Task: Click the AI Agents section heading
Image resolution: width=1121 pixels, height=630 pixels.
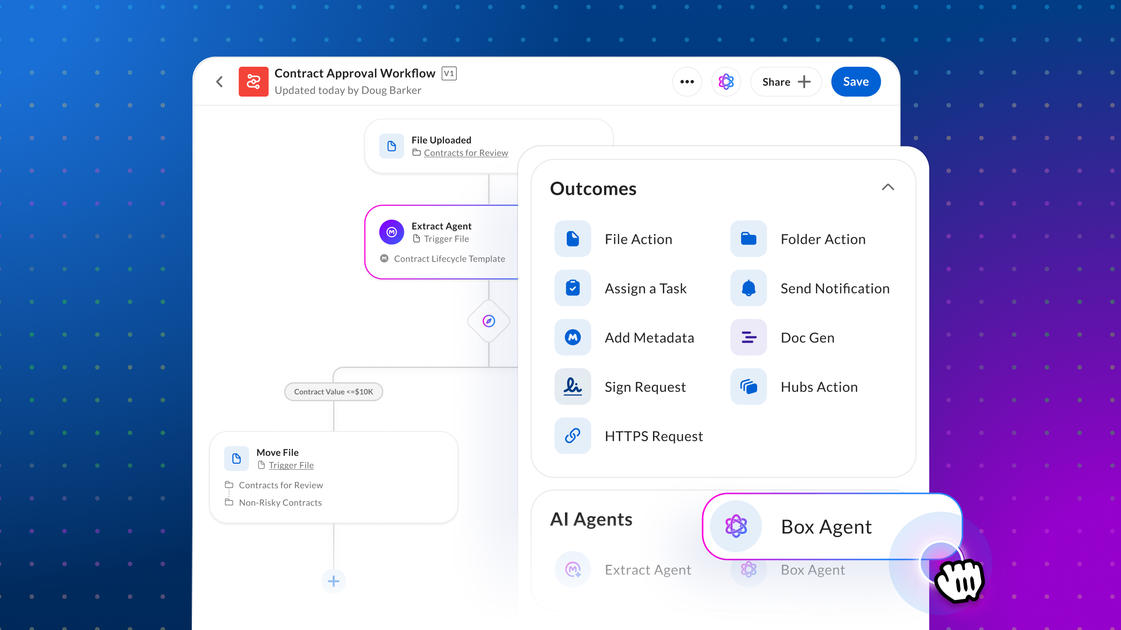Action: click(591, 519)
